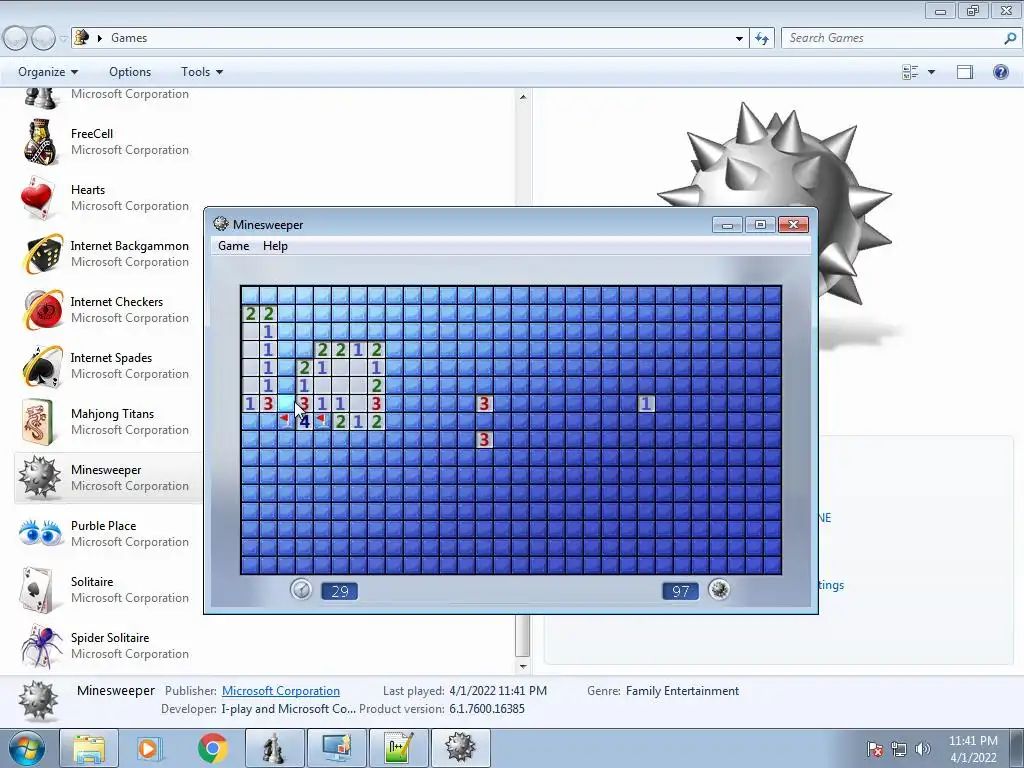Image resolution: width=1024 pixels, height=768 pixels.
Task: Open the Games explorer help icon
Action: [x=1000, y=72]
